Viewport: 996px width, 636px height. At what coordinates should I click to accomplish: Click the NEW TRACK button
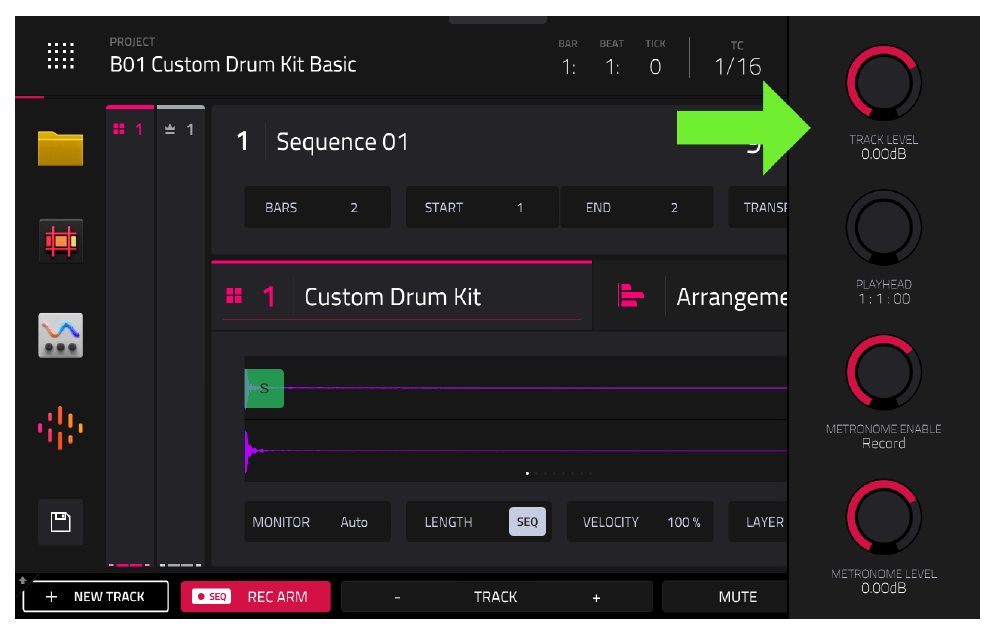(x=96, y=597)
